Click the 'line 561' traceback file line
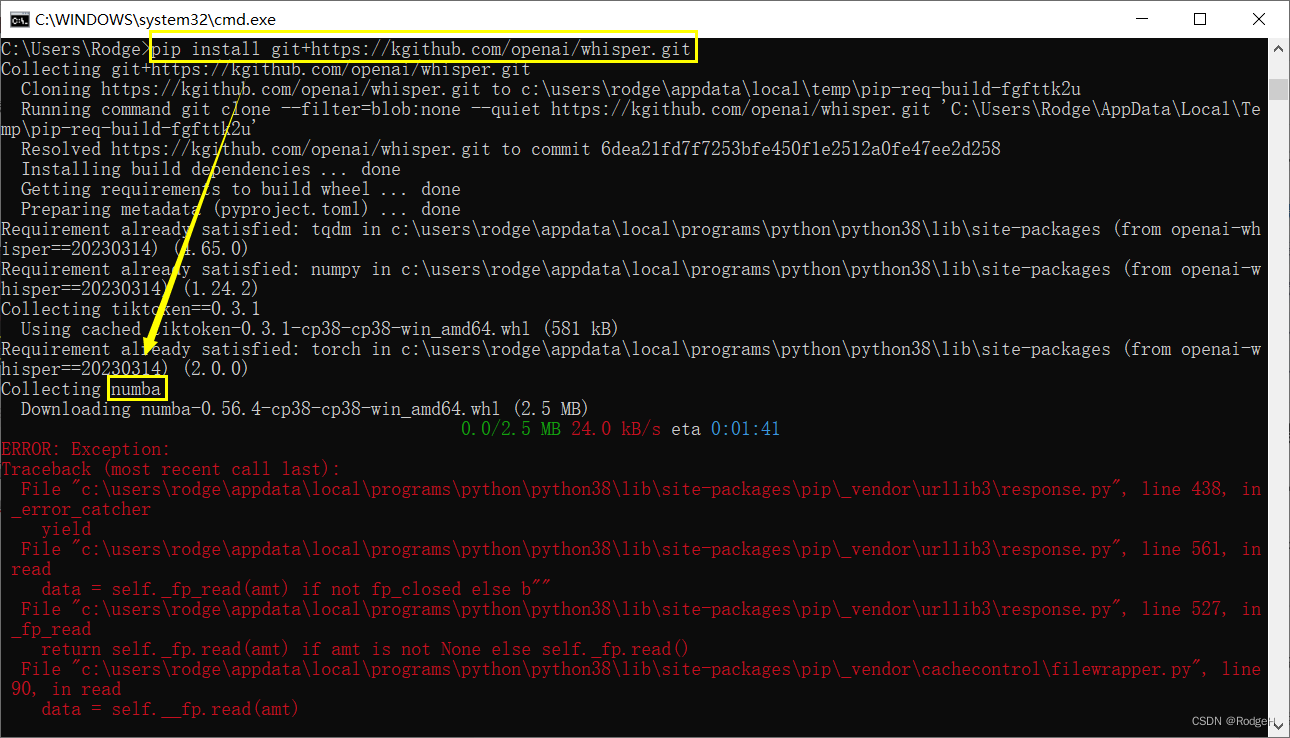The height and width of the screenshot is (738, 1290). (x=641, y=549)
